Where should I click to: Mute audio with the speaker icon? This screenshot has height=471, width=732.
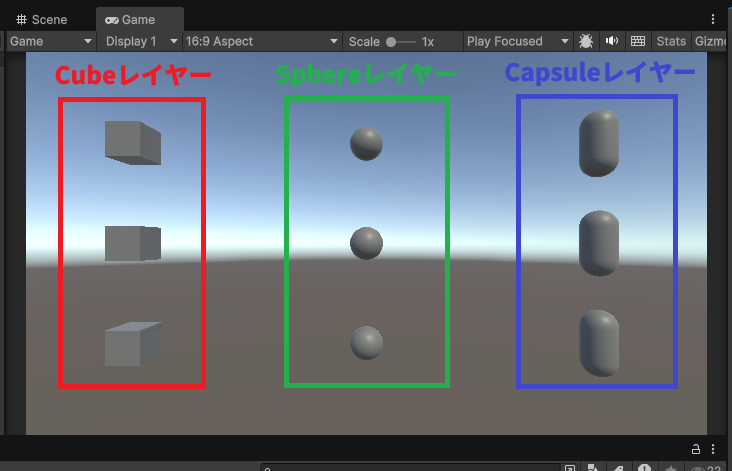tap(612, 41)
